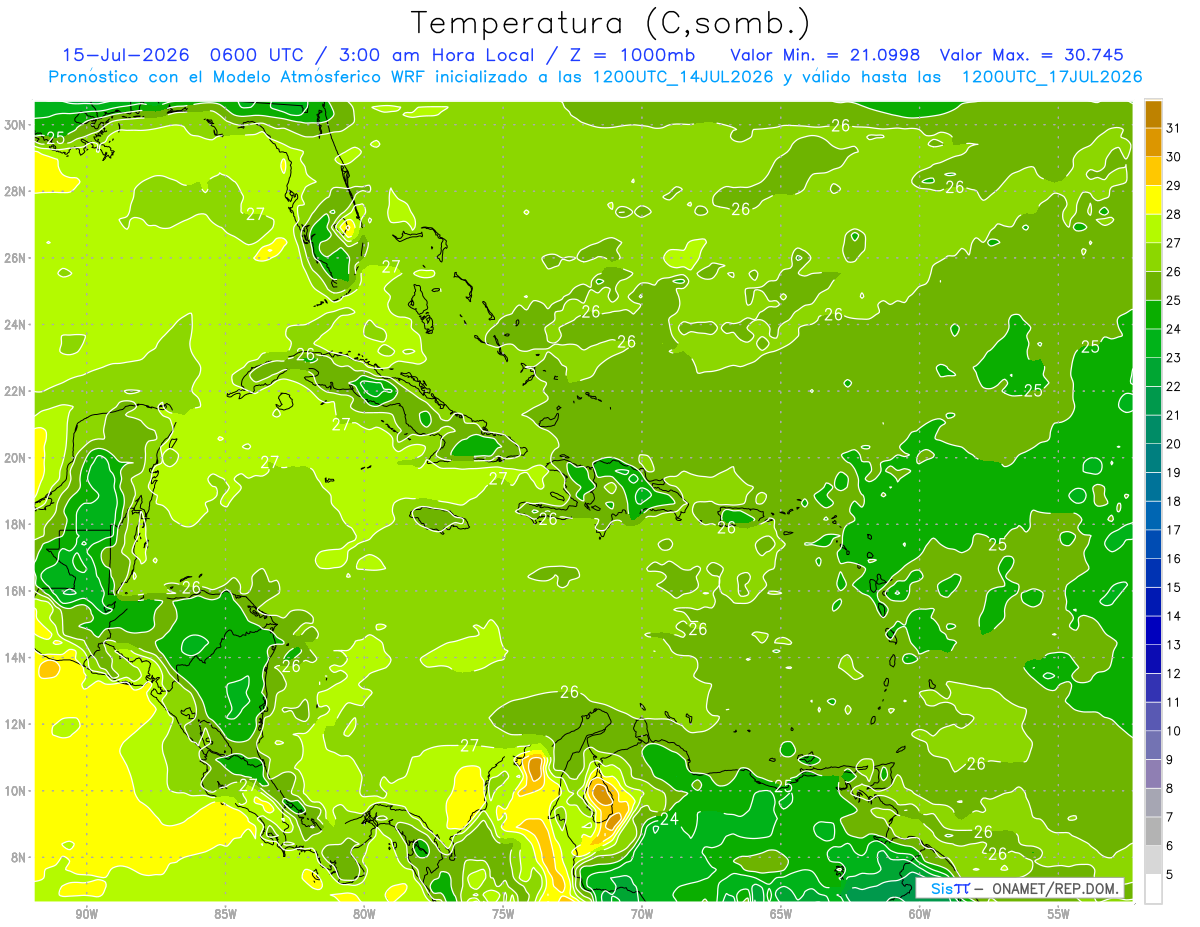The height and width of the screenshot is (927, 1200).
Task: Click the 8N latitude axis label
Action: pyautogui.click(x=20, y=857)
